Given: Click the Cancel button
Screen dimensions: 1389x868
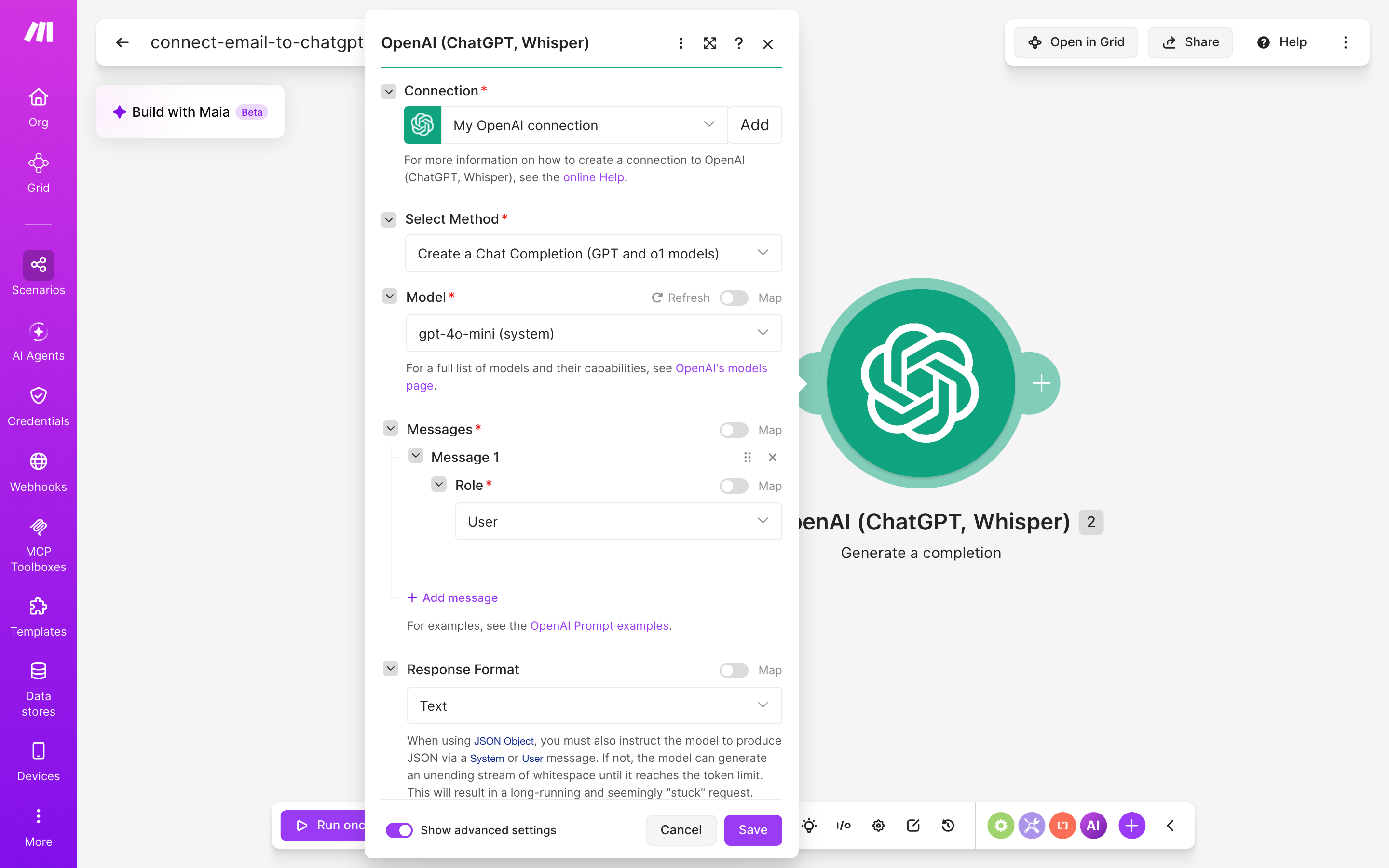Looking at the screenshot, I should pos(681,830).
